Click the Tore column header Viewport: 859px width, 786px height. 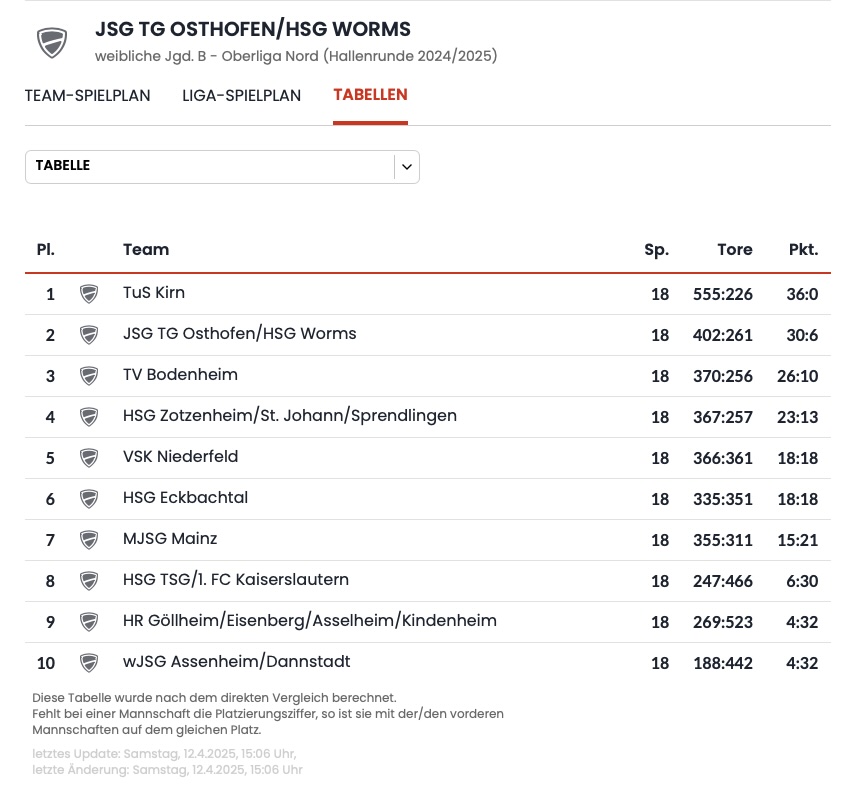[x=734, y=250]
